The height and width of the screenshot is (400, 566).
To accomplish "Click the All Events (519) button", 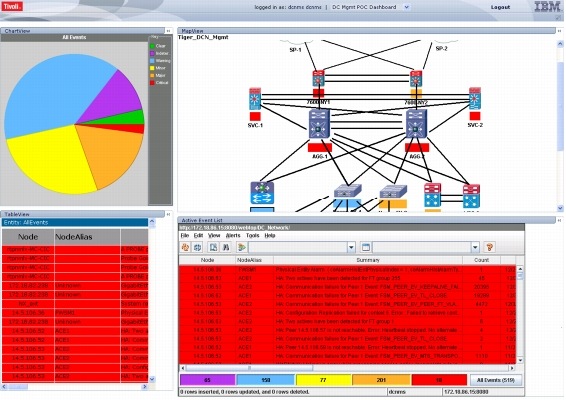I will click(x=496, y=380).
